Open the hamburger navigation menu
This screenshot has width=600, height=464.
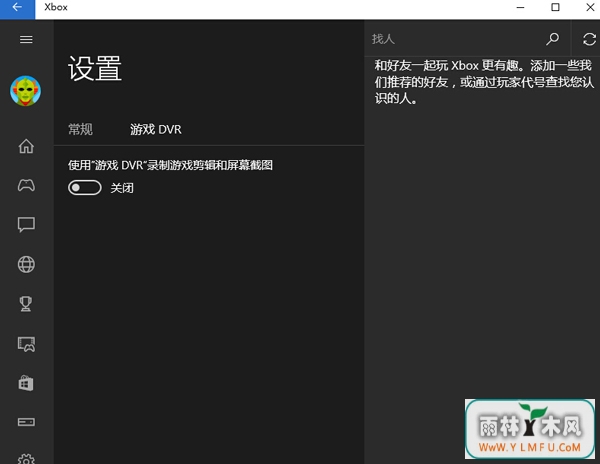point(26,39)
